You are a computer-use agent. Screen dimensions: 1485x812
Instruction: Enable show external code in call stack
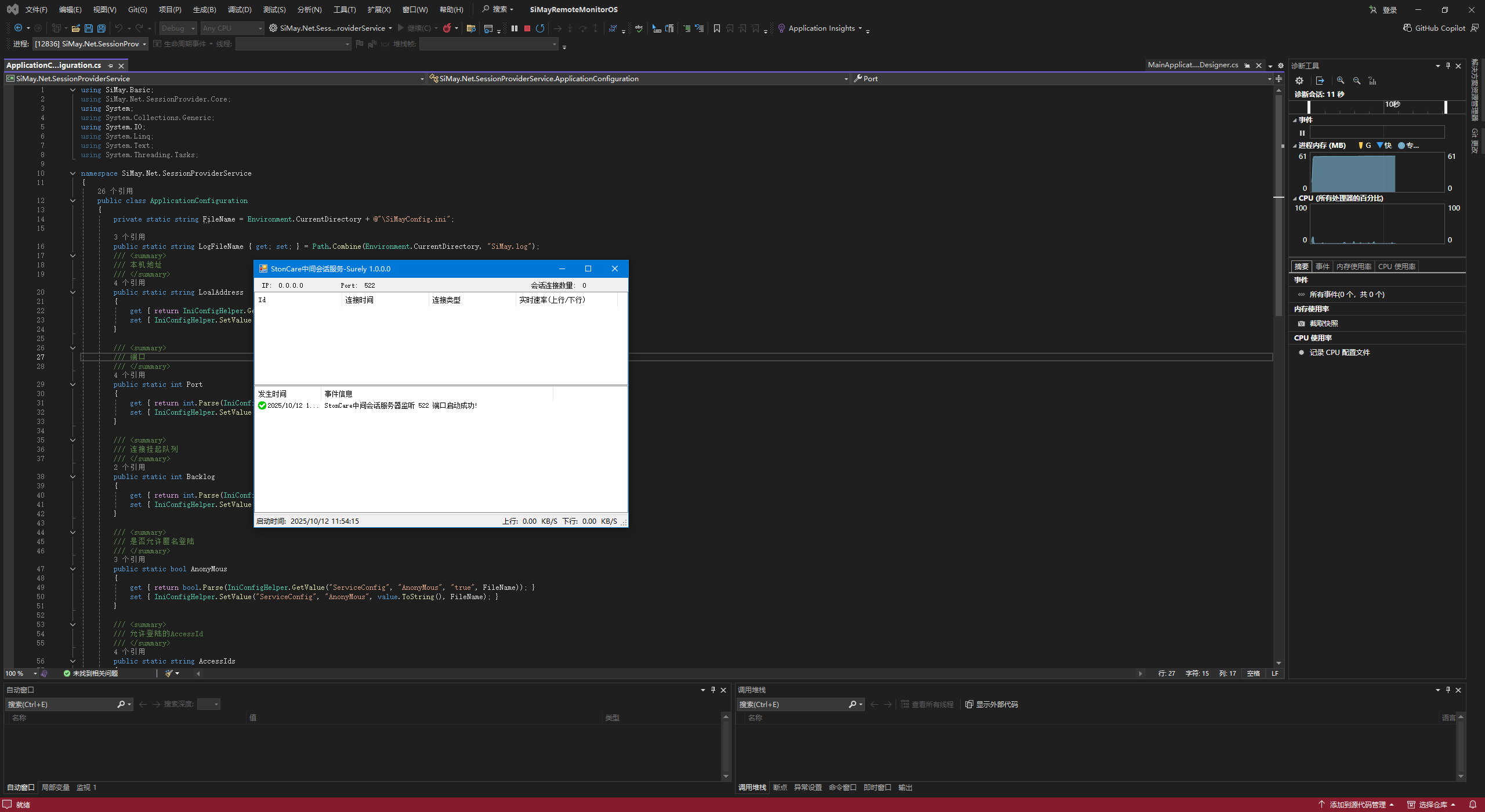[991, 704]
